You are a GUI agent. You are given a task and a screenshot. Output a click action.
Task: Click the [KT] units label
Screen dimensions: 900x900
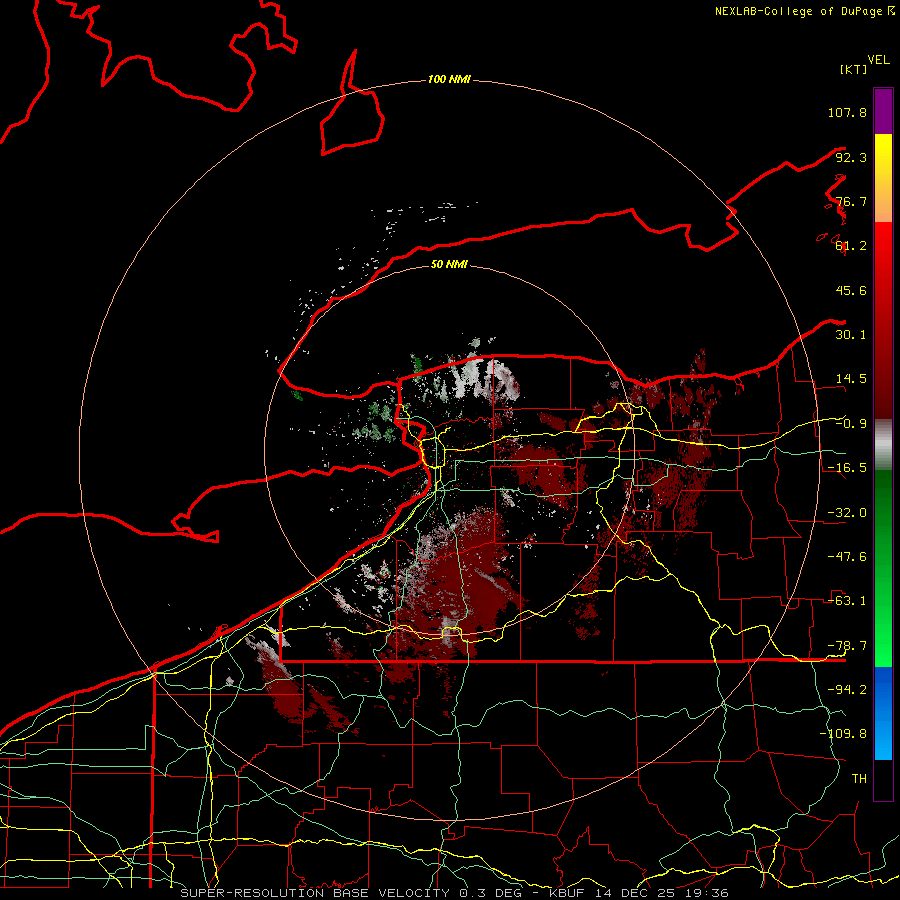(x=853, y=69)
